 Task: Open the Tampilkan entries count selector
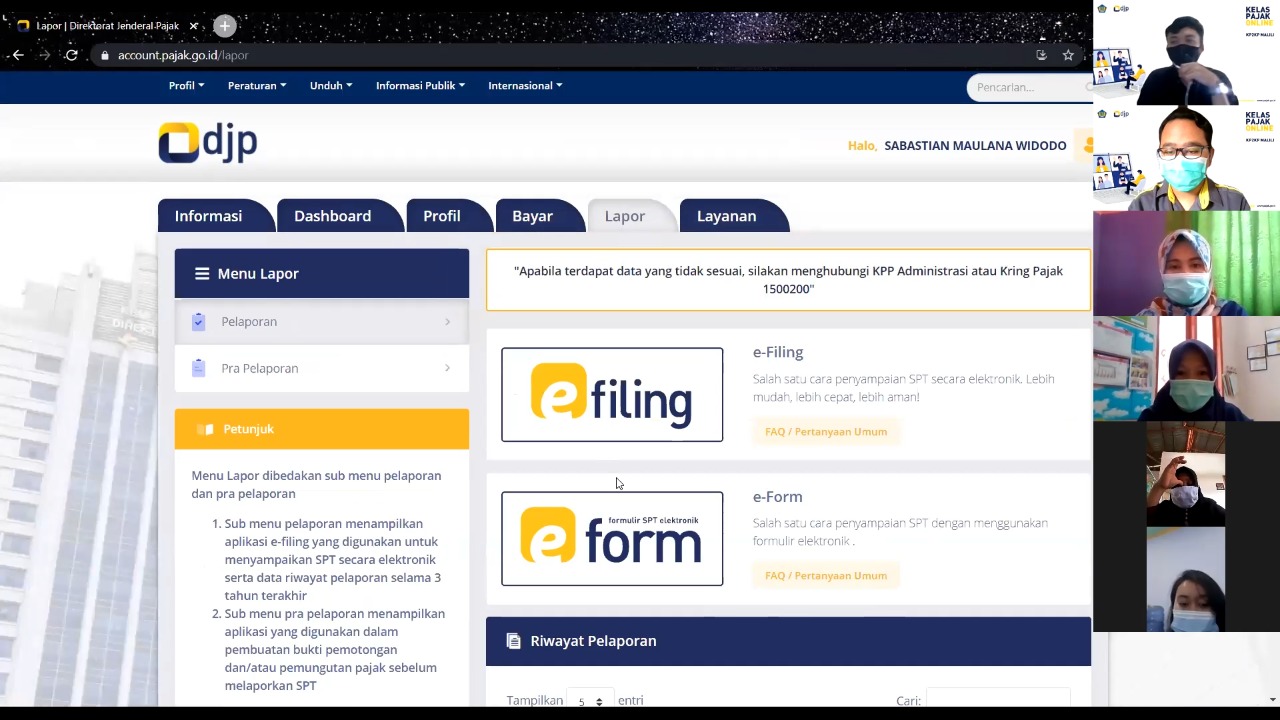590,701
